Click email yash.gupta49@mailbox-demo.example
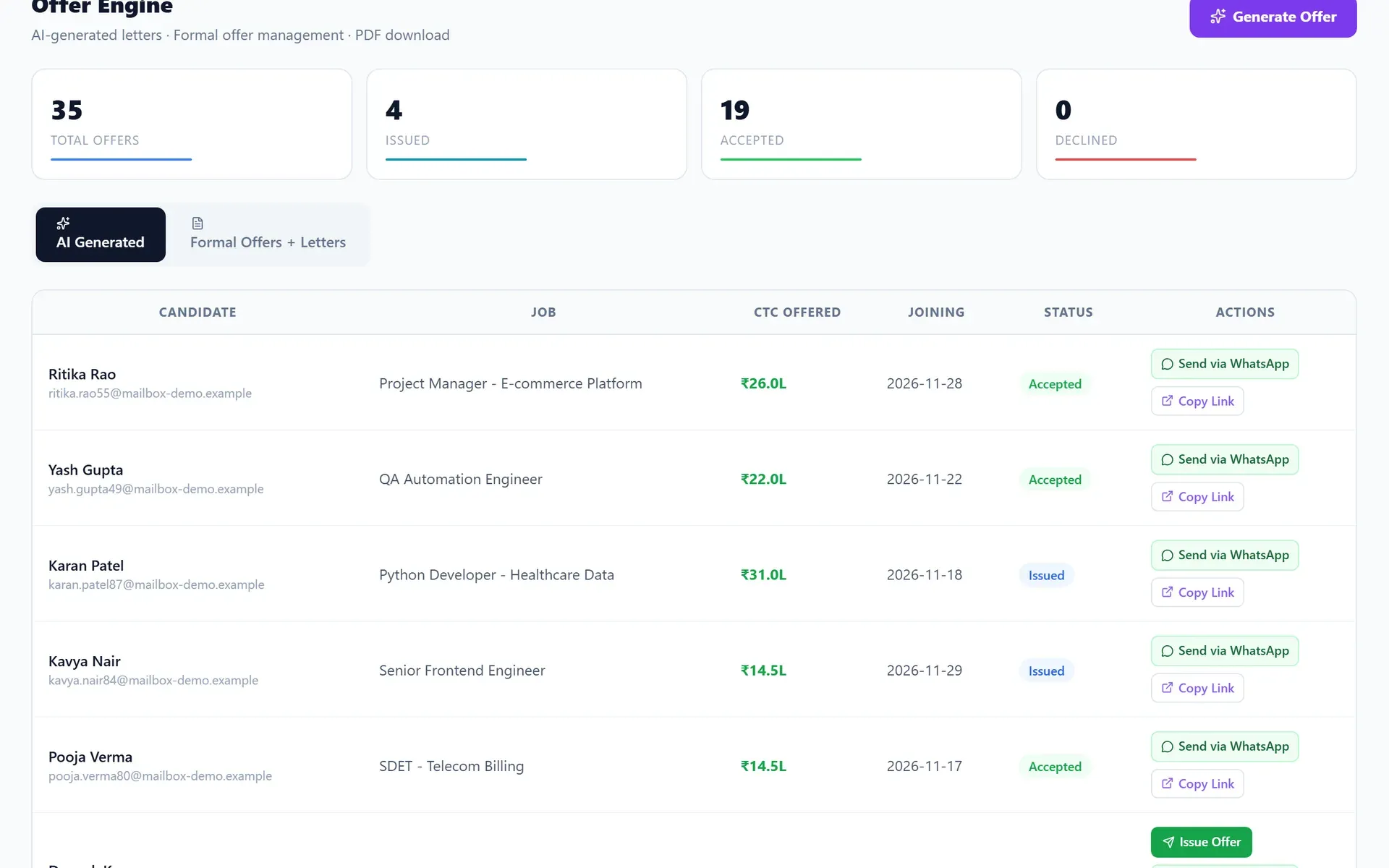The width and height of the screenshot is (1389, 868). point(156,489)
